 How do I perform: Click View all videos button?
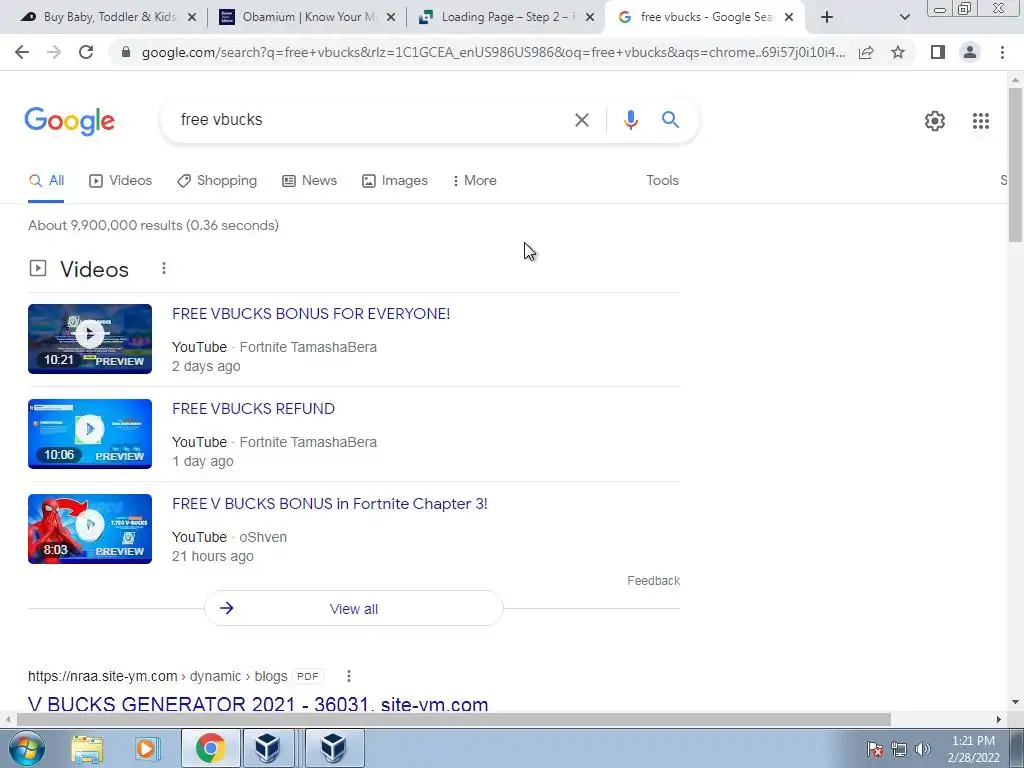(354, 609)
